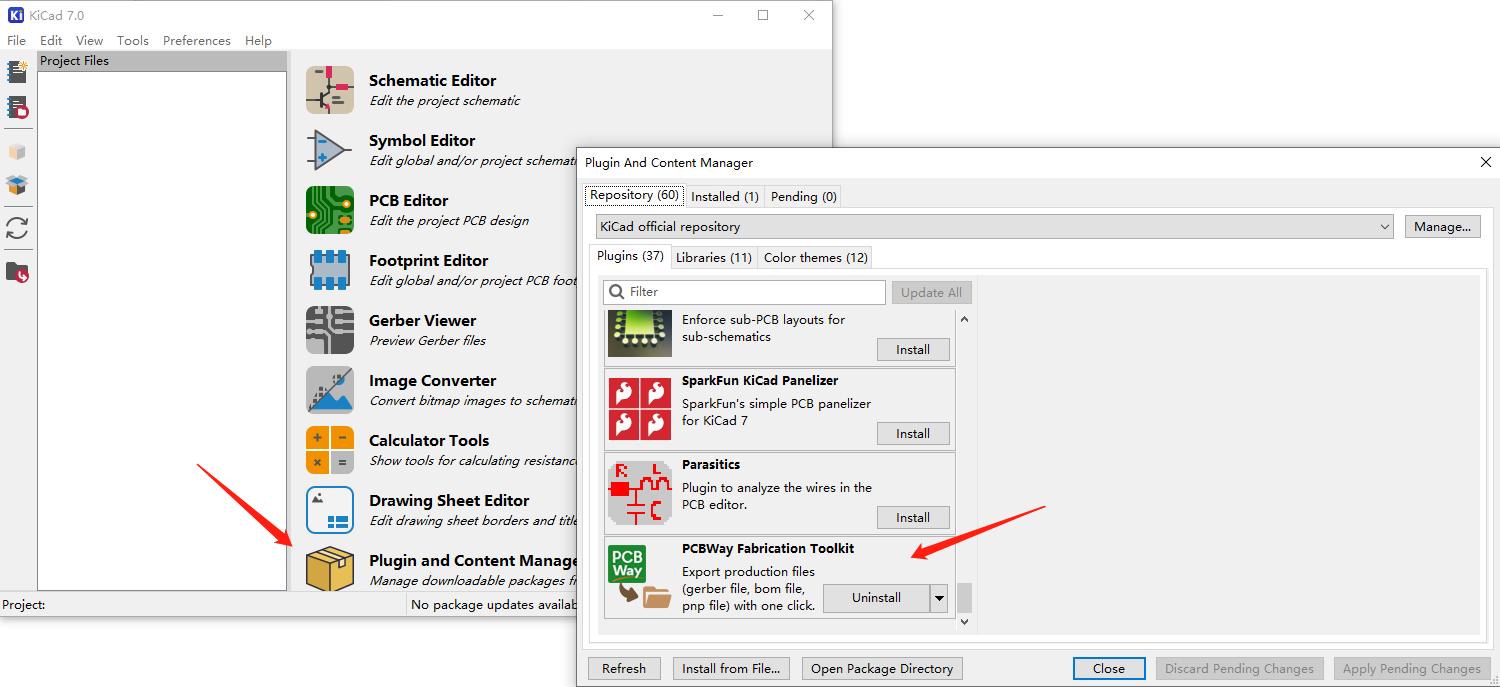This screenshot has height=687, width=1500.
Task: Click the Discard Pending Changes button
Action: (1240, 669)
